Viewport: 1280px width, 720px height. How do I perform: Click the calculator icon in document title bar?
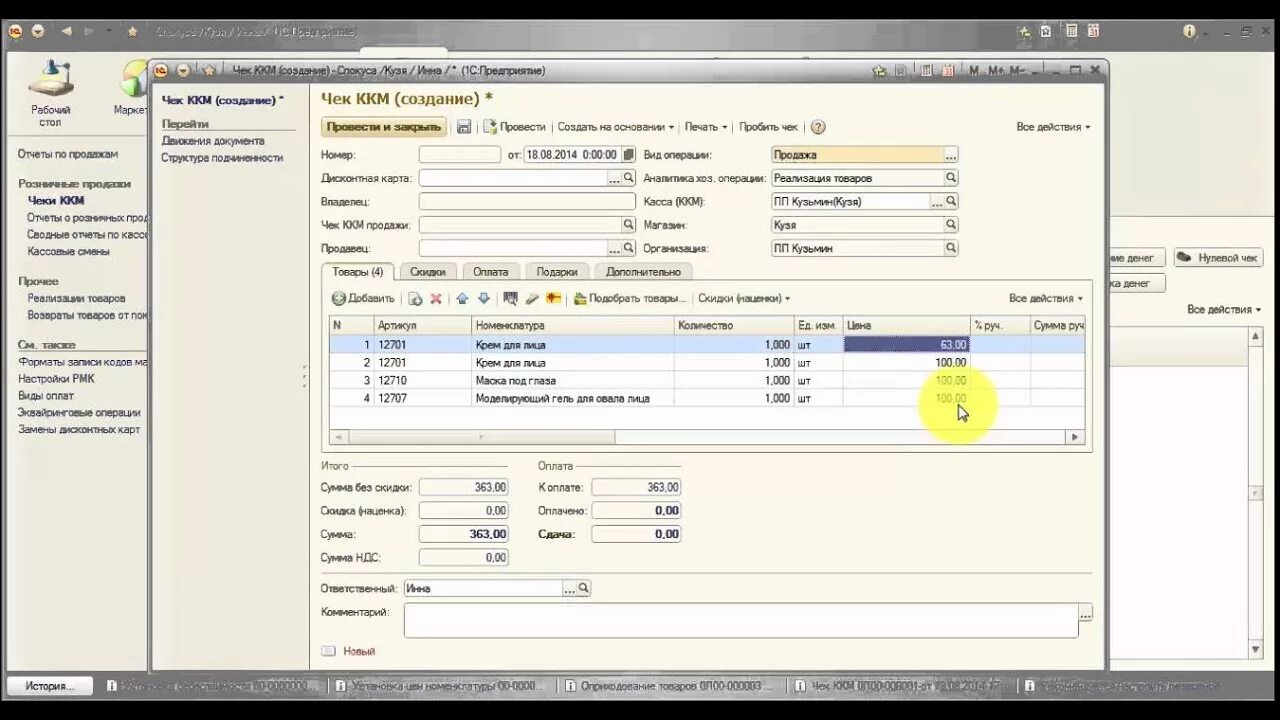tap(926, 70)
